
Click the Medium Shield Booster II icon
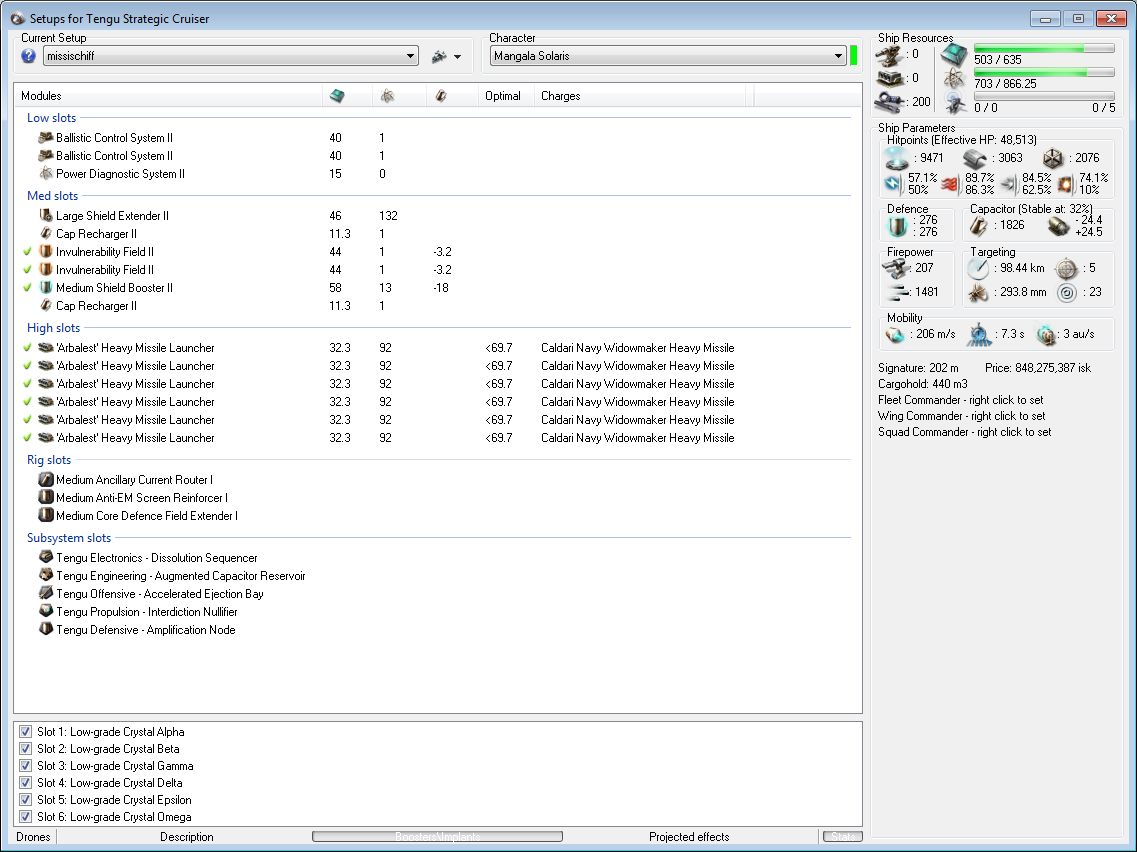tap(45, 288)
